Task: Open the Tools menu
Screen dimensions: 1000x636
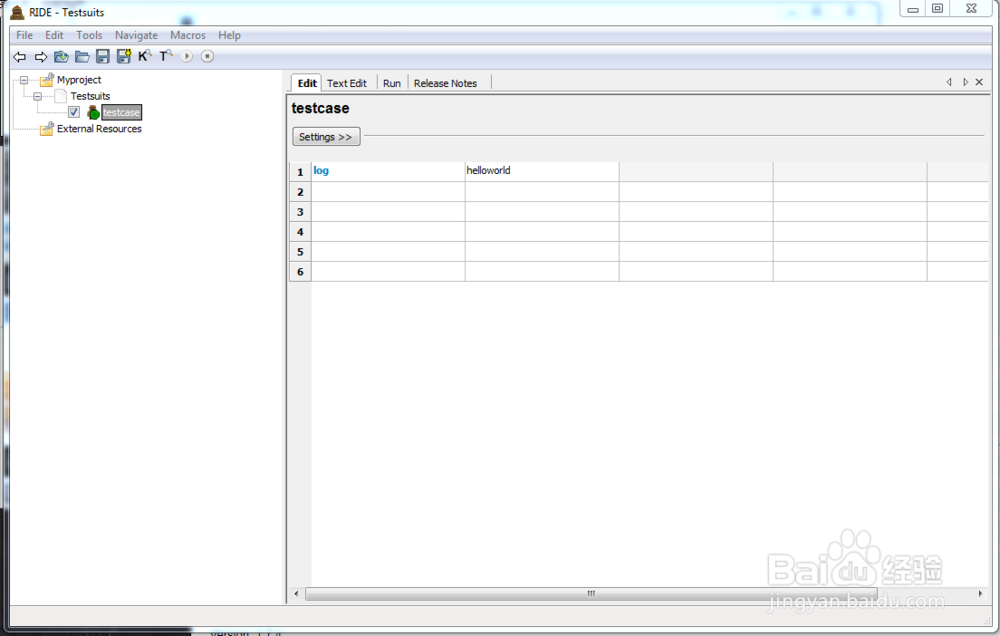Action: pyautogui.click(x=89, y=35)
